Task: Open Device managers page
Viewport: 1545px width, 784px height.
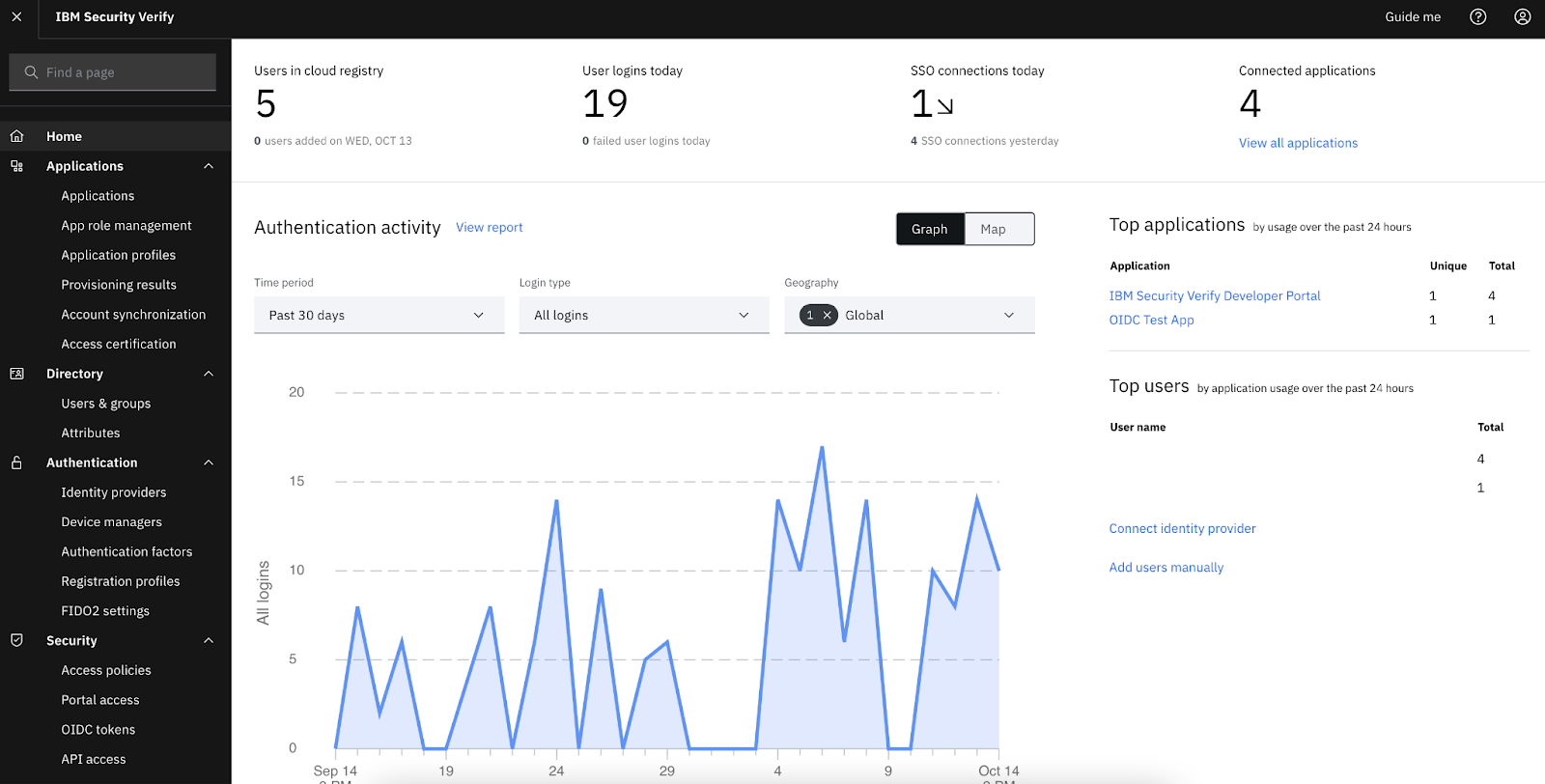Action: pyautogui.click(x=112, y=522)
